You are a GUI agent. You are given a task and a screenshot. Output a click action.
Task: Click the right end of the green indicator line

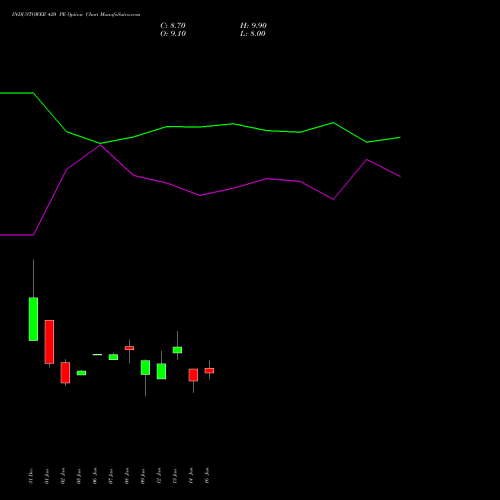pyautogui.click(x=400, y=137)
